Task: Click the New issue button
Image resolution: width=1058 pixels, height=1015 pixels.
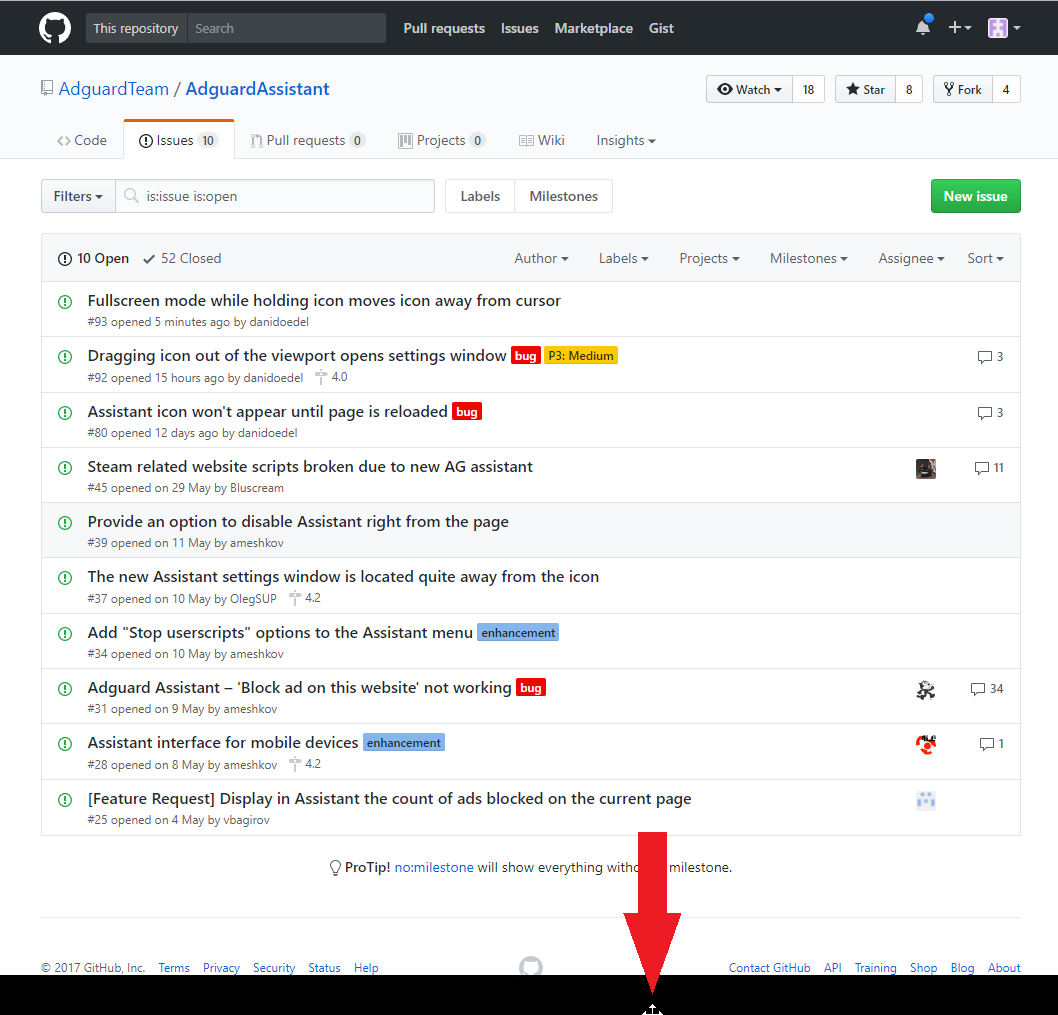Action: 975,196
